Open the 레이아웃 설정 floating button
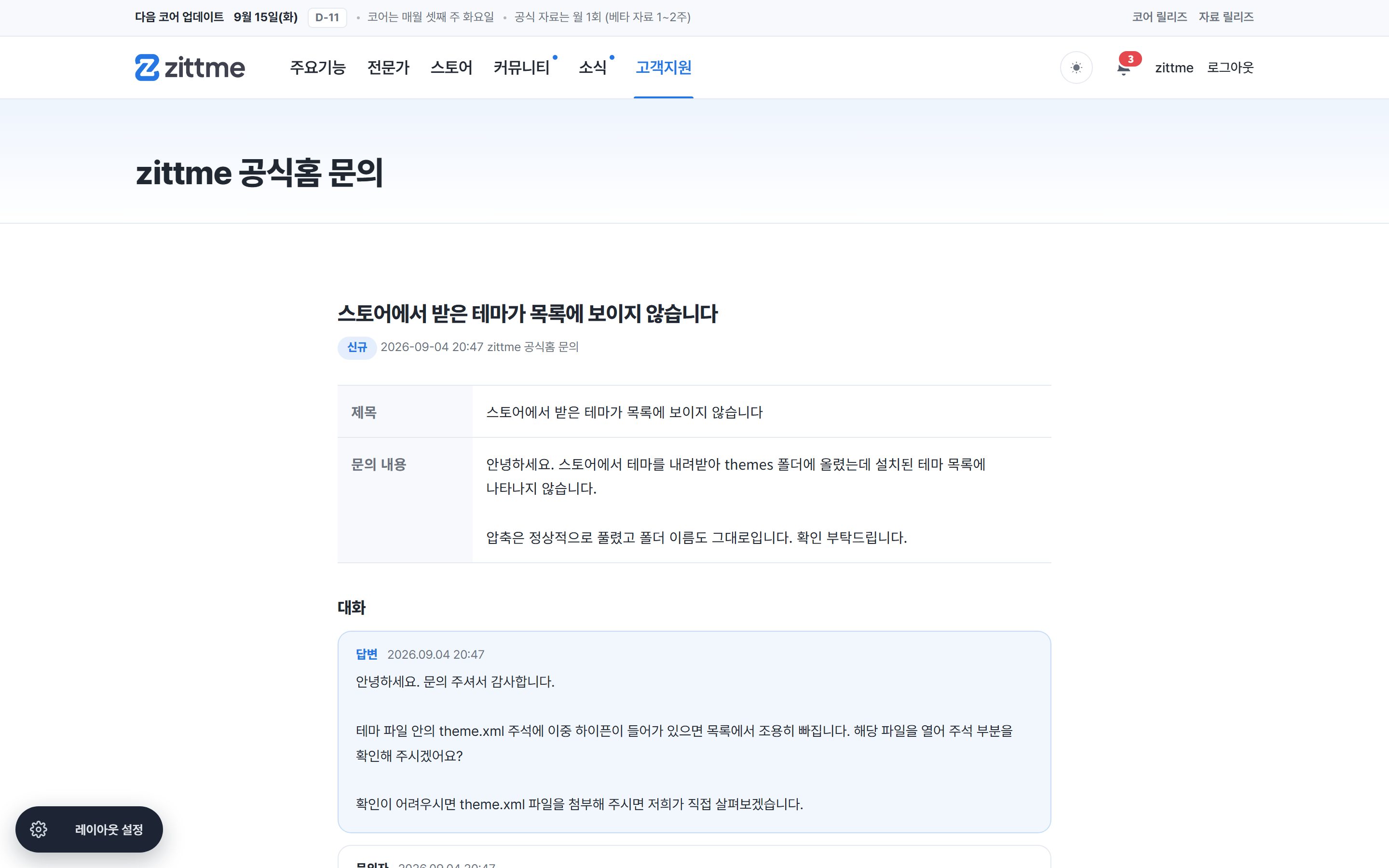Image resolution: width=1389 pixels, height=868 pixels. 89,829
